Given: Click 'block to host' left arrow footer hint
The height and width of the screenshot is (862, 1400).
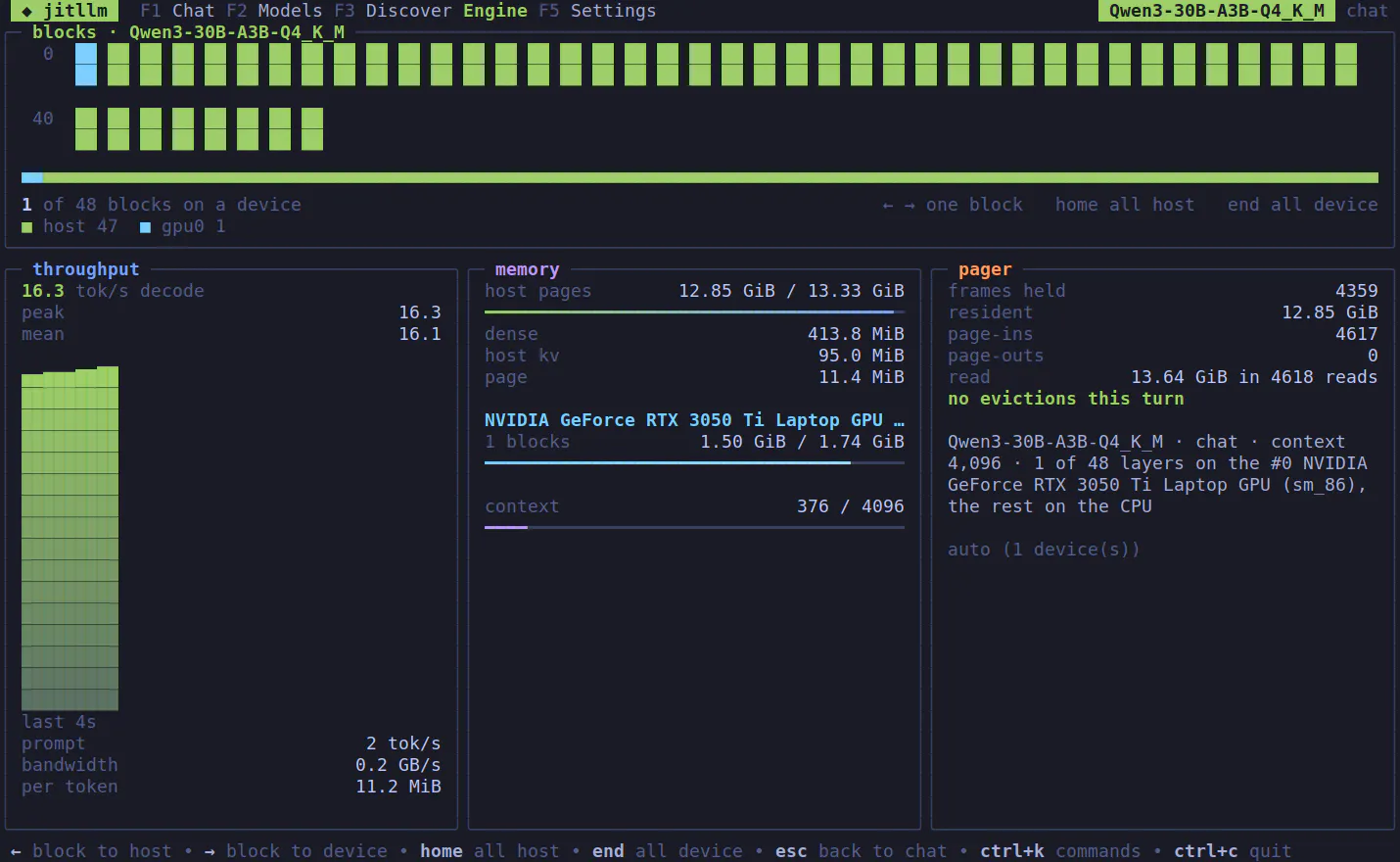Looking at the screenshot, I should click(91, 851).
